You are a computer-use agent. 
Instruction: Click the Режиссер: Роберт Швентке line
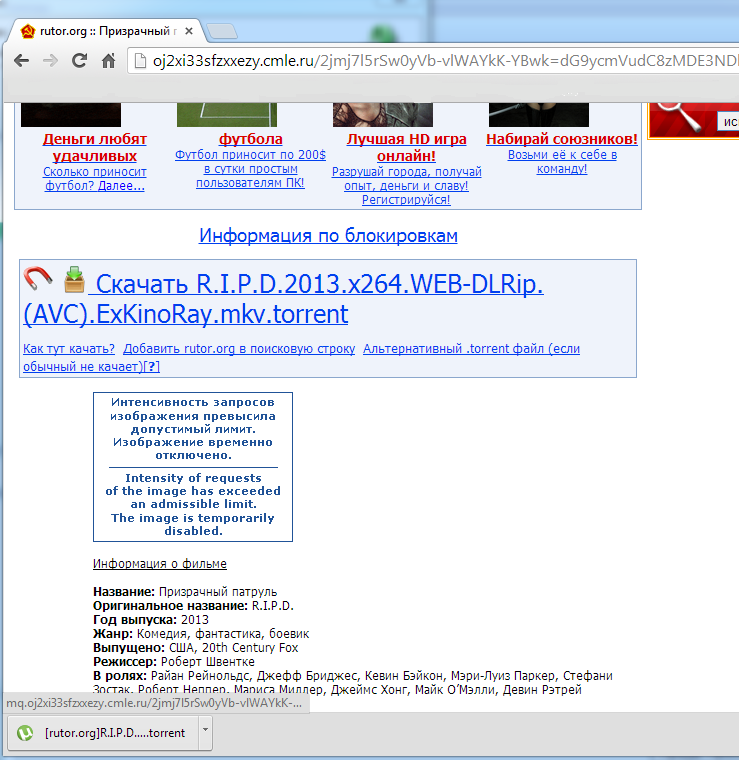tap(174, 662)
